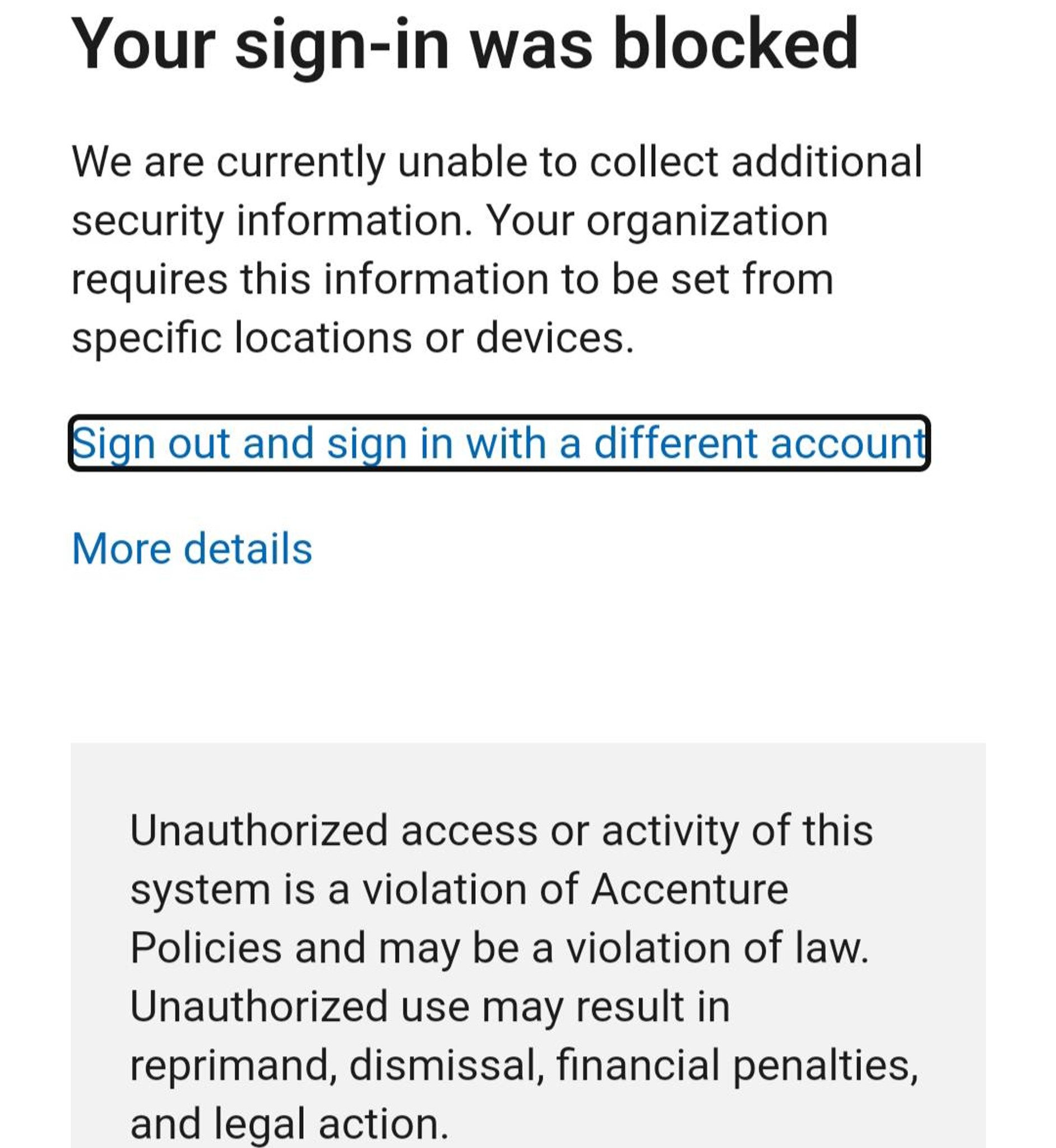Click the line 'Unauthorized access or activity of this'
Image resolution: width=1056 pixels, height=1148 pixels.
click(x=501, y=830)
